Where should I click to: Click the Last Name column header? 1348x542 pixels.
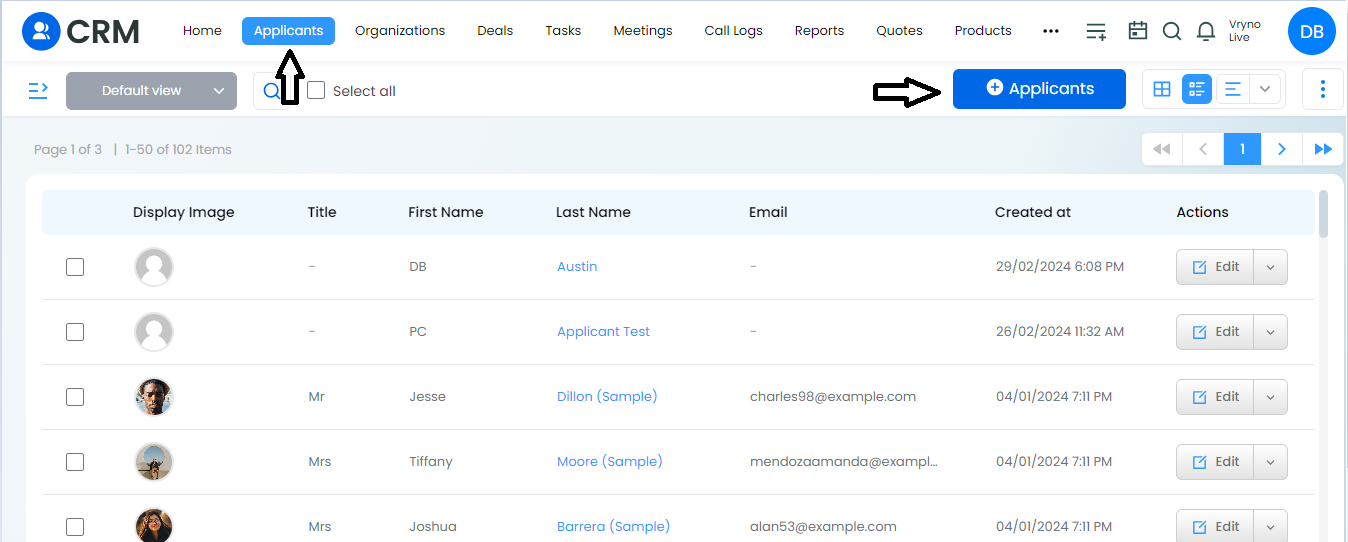pyautogui.click(x=593, y=212)
